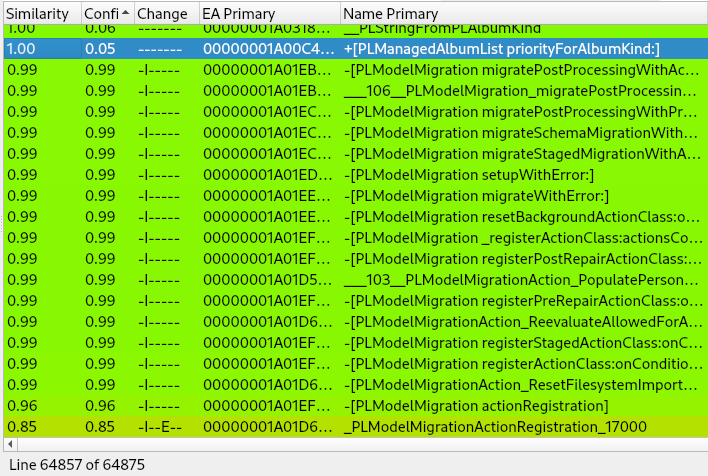Sort by the Confi column header
708x476 pixels.
click(x=107, y=14)
